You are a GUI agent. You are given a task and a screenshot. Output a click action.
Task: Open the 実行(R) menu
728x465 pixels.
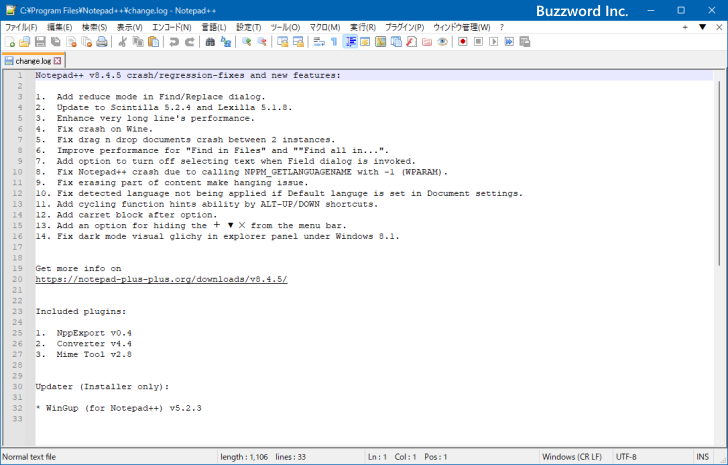(363, 27)
